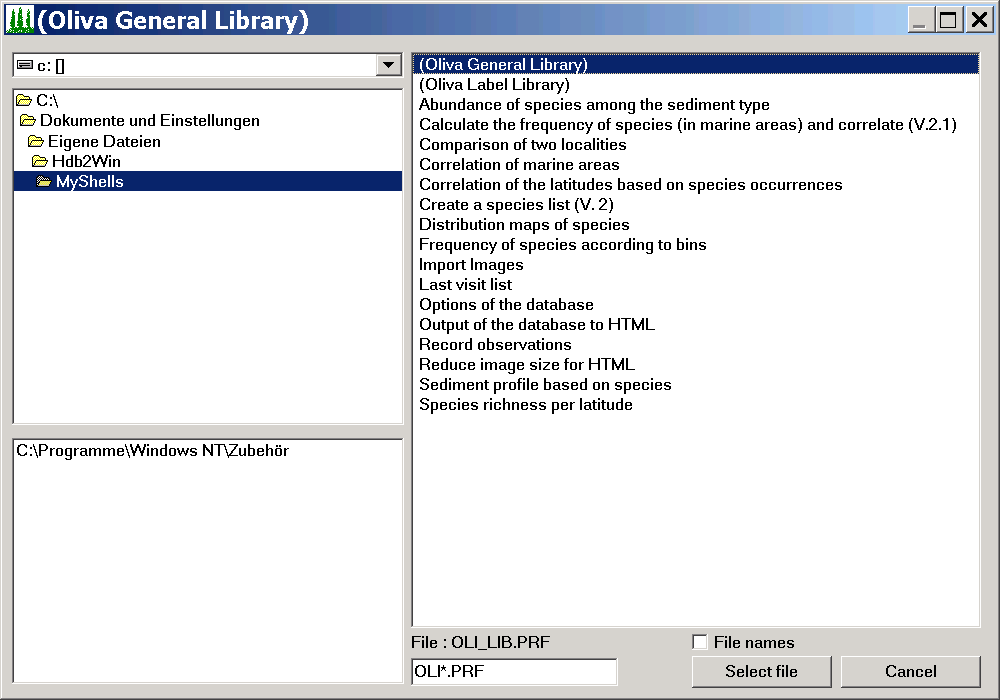Pick Species richness per latitude
Image resolution: width=1000 pixels, height=700 pixels.
point(525,405)
